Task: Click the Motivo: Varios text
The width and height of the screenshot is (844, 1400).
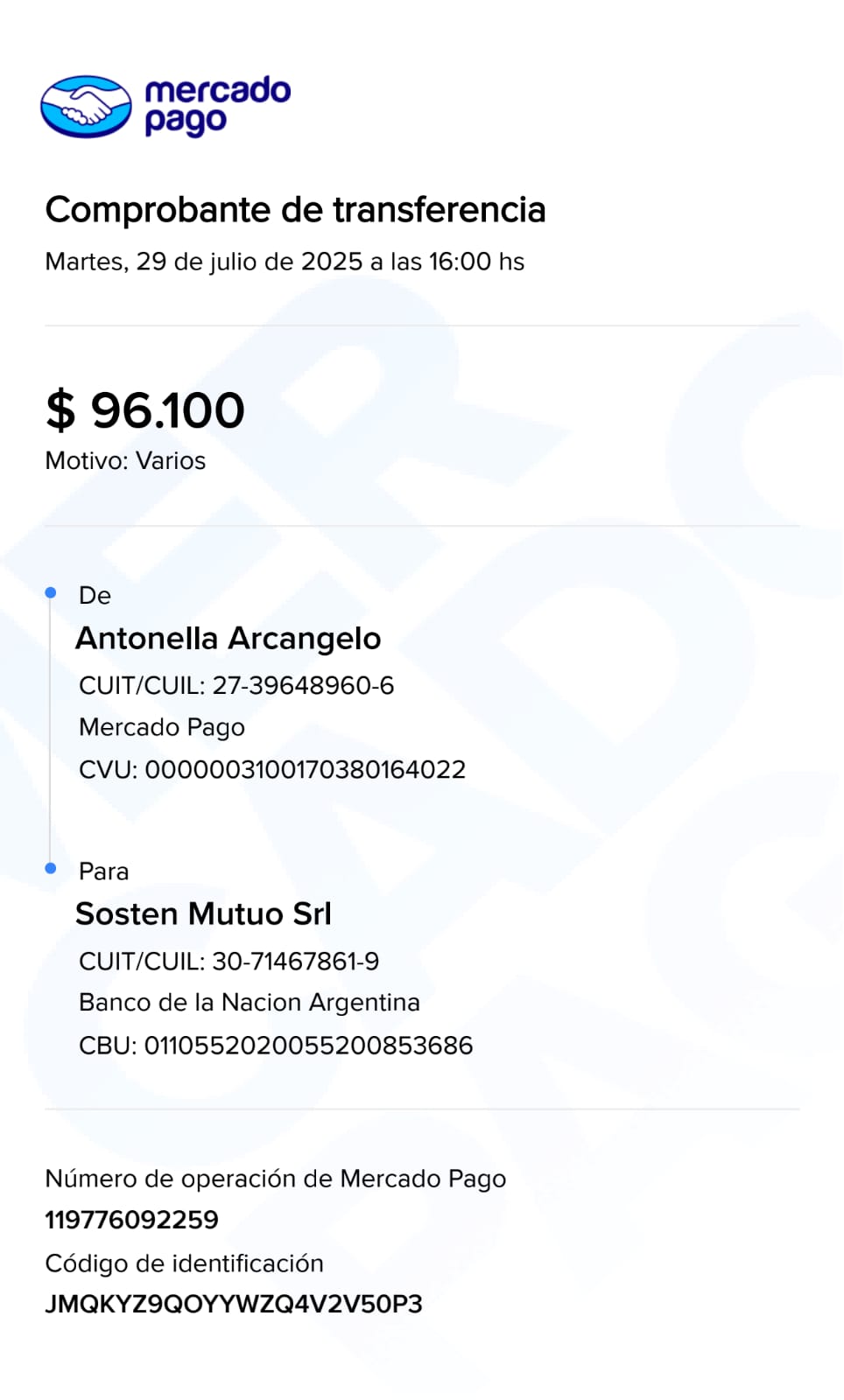Action: coord(125,461)
